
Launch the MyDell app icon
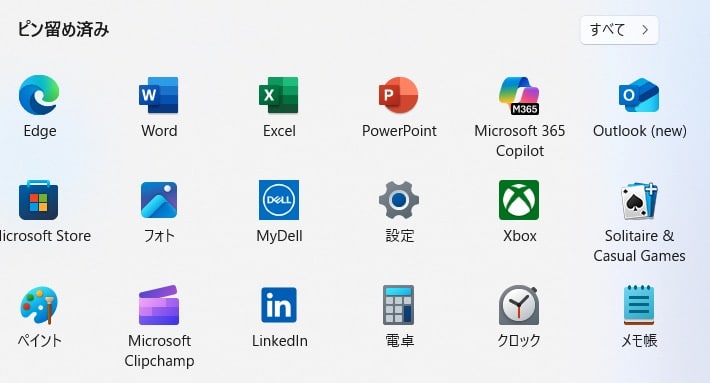point(279,200)
